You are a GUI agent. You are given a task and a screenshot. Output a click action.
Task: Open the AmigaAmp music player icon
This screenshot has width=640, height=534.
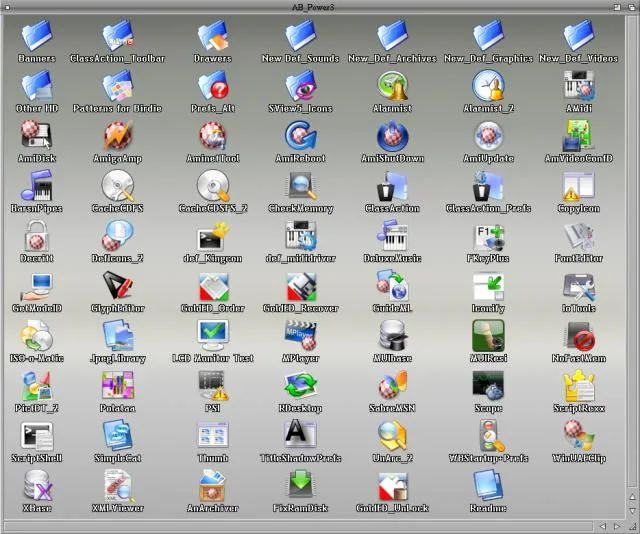point(118,135)
